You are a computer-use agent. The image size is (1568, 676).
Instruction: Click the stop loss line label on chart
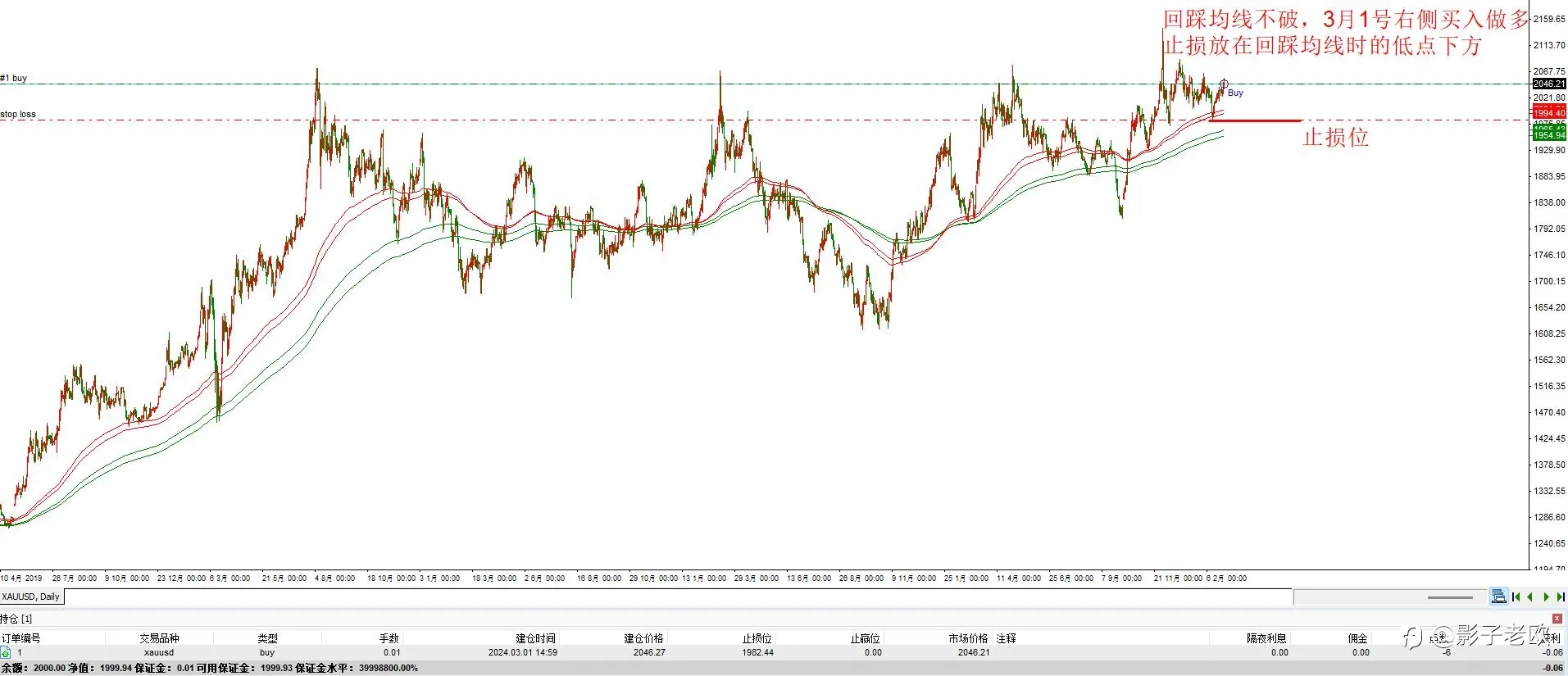[18, 115]
